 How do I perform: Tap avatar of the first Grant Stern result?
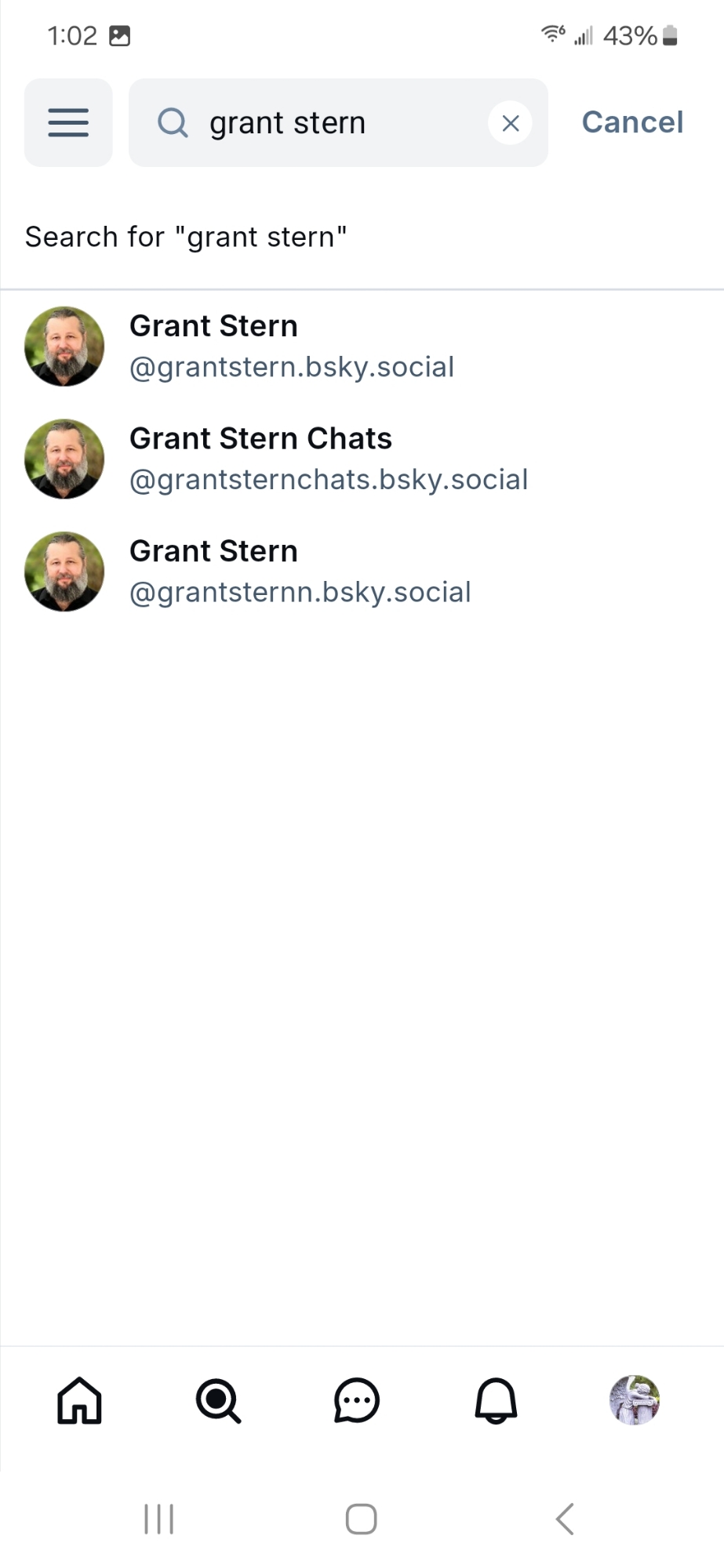coord(64,347)
